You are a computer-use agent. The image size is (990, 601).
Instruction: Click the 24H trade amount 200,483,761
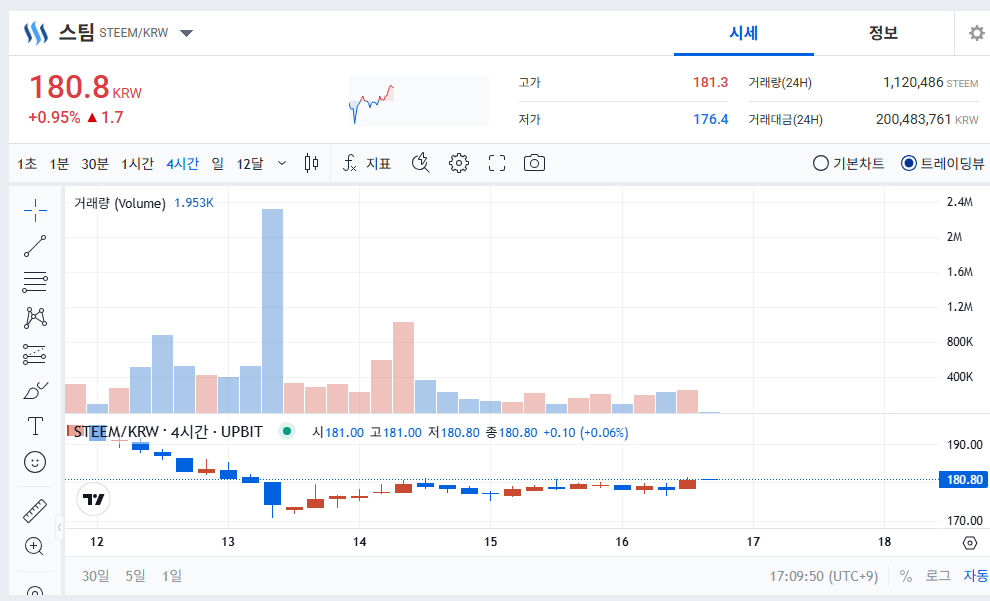pos(913,119)
